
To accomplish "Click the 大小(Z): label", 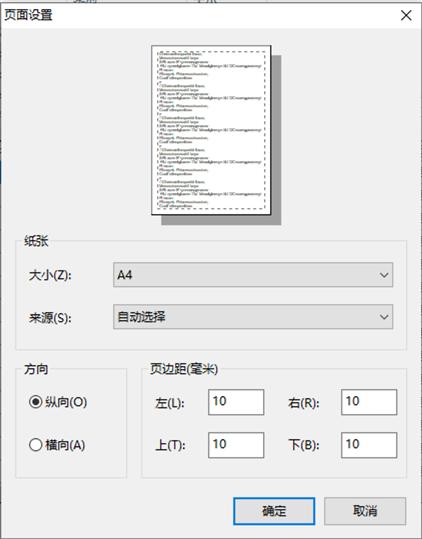I will (x=50, y=275).
